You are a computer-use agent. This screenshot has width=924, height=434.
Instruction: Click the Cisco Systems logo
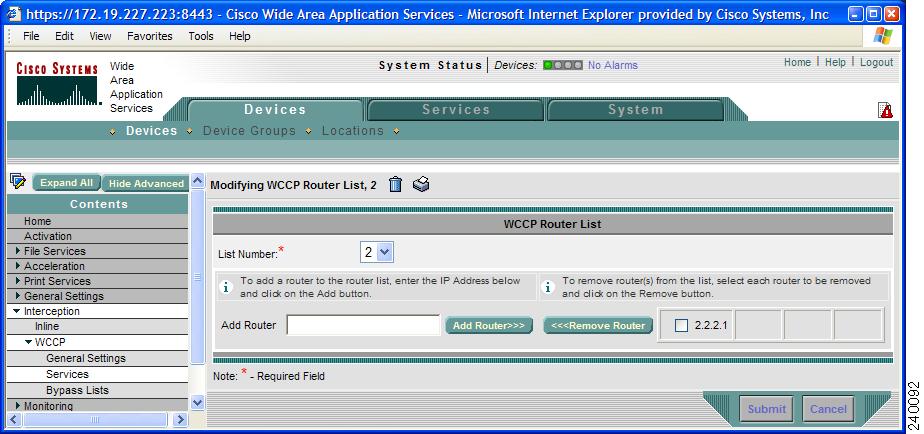click(x=57, y=84)
